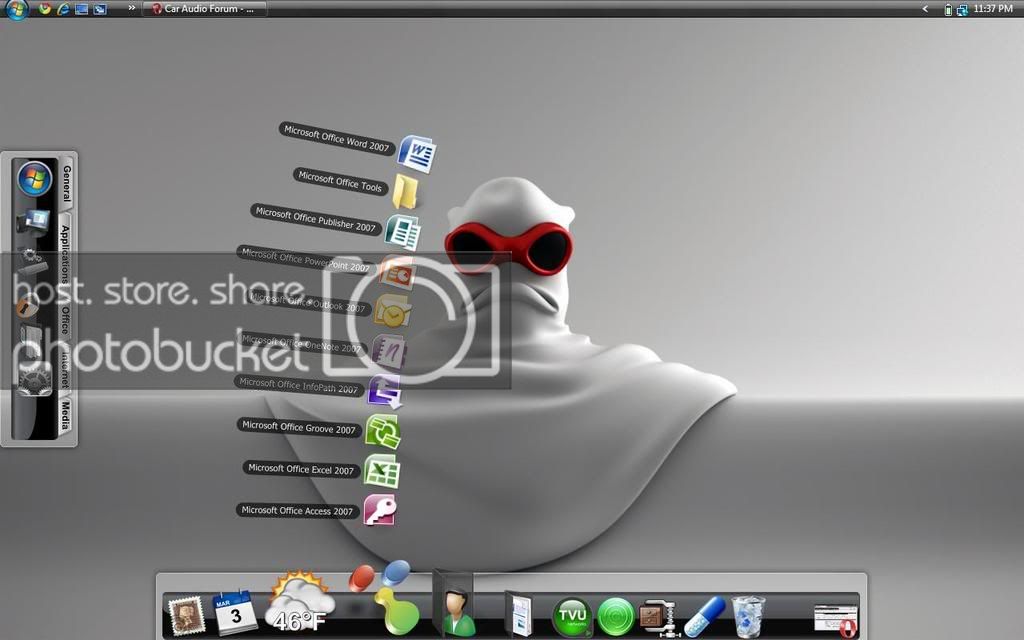This screenshot has height=640, width=1024.
Task: Click the Opera window thumbnail in dock
Action: [836, 619]
